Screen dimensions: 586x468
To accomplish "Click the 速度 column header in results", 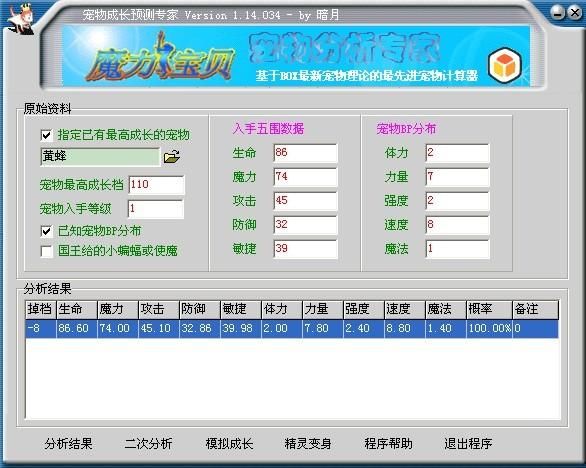I will (405, 310).
